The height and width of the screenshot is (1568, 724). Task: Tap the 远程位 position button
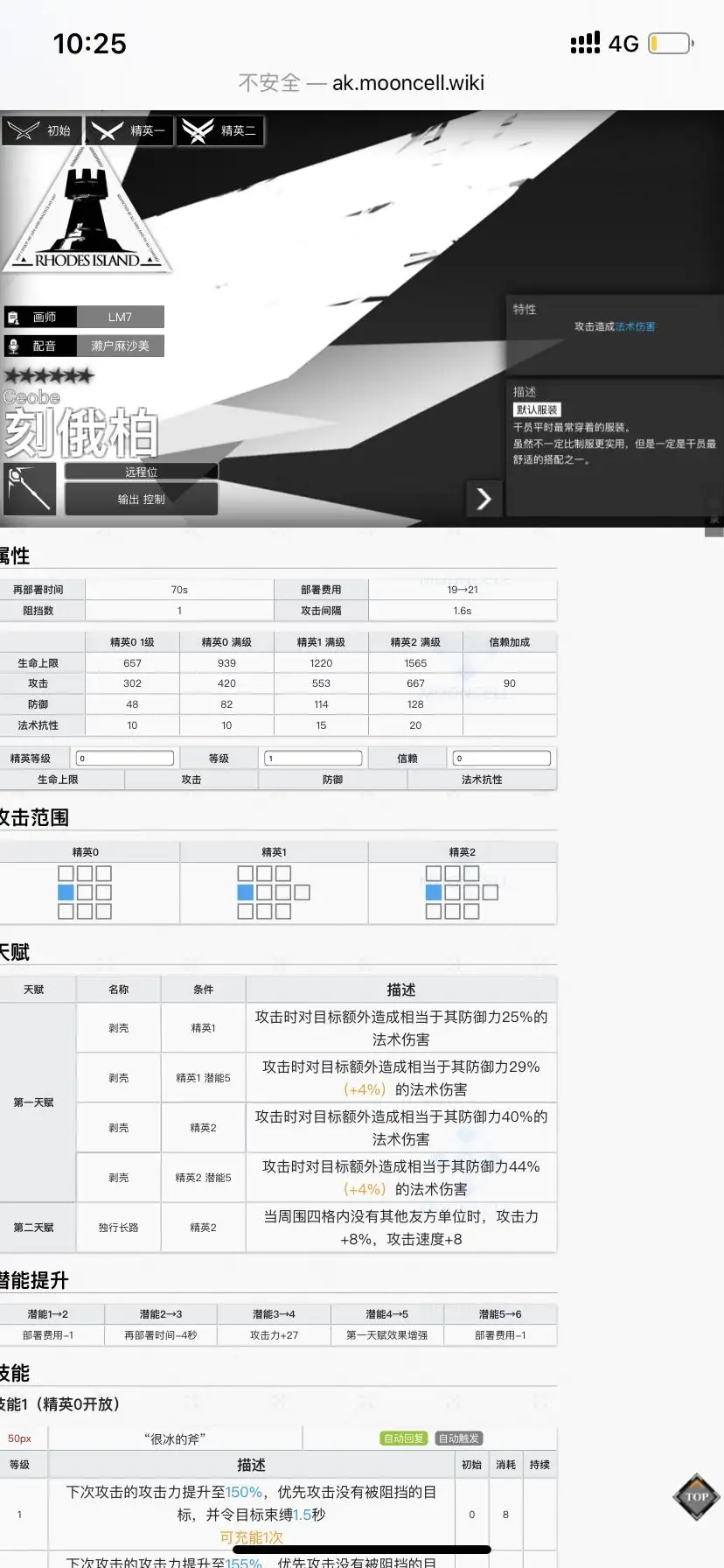click(x=141, y=472)
